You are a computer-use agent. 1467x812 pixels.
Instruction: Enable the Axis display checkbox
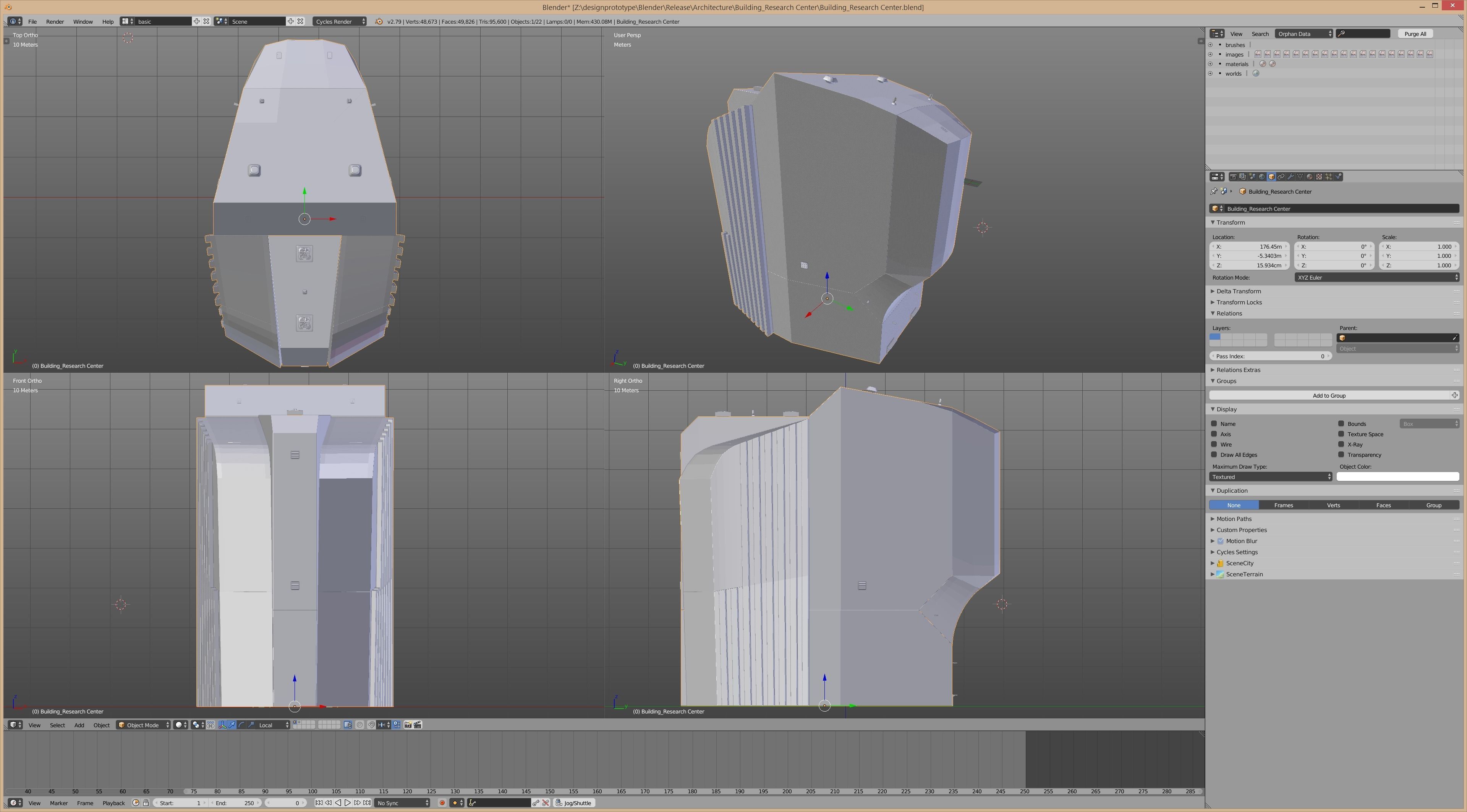pyautogui.click(x=1214, y=434)
